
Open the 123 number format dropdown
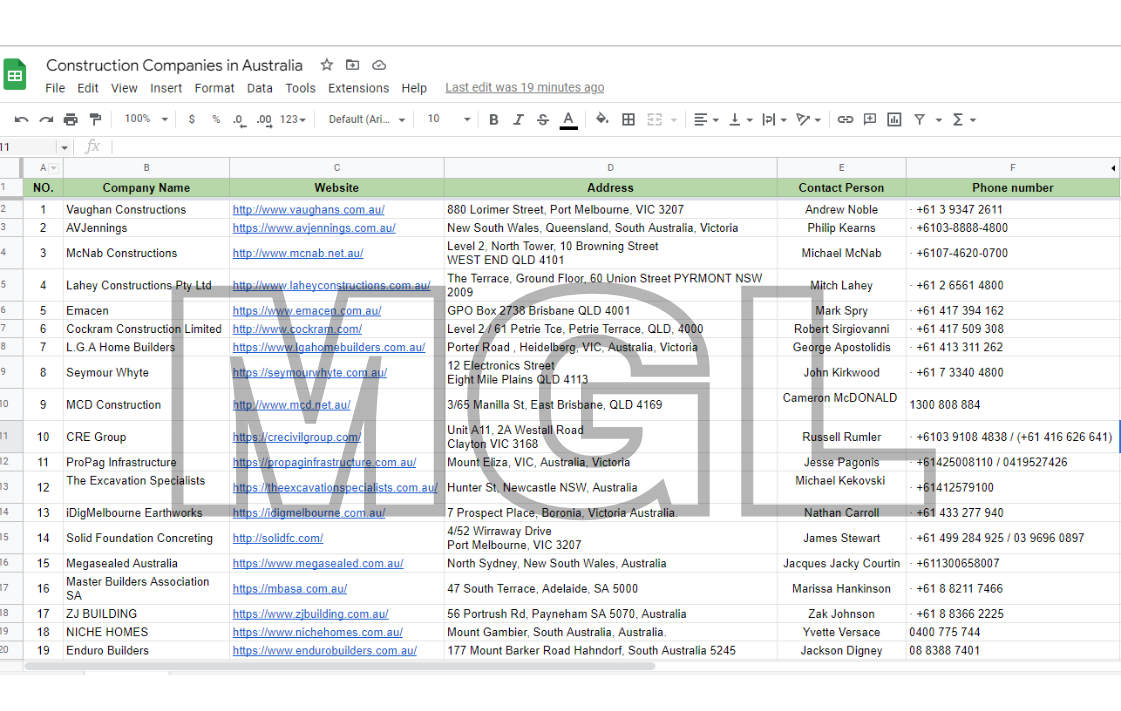pos(292,119)
